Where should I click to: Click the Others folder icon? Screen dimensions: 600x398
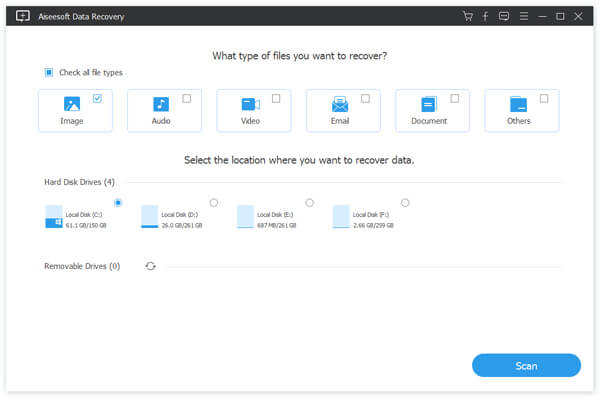point(518,104)
